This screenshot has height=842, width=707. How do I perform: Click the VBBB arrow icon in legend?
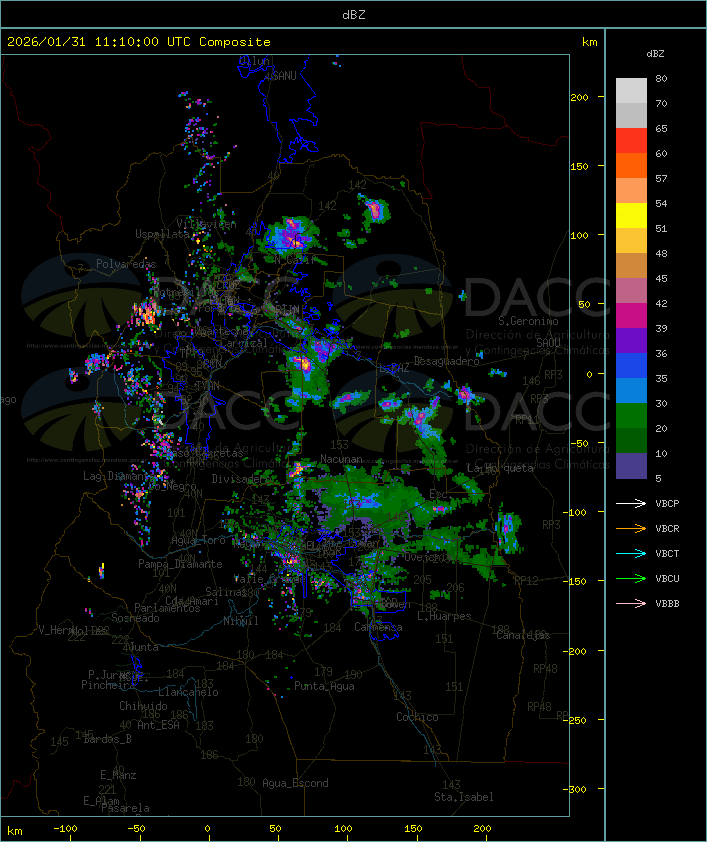tap(631, 603)
